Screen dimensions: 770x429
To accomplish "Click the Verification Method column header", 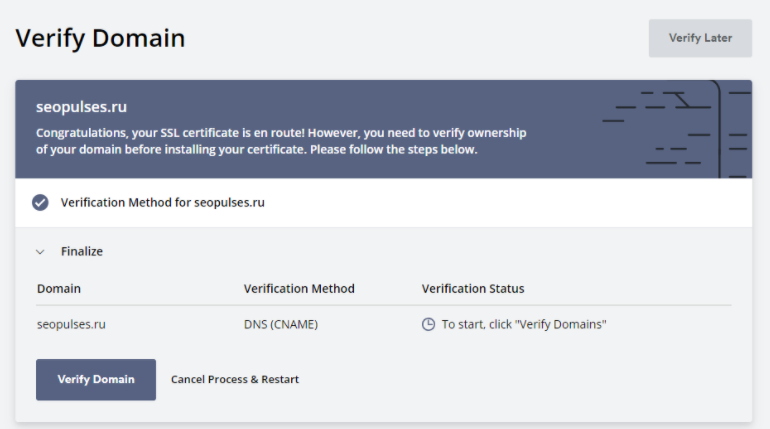I will coord(299,289).
